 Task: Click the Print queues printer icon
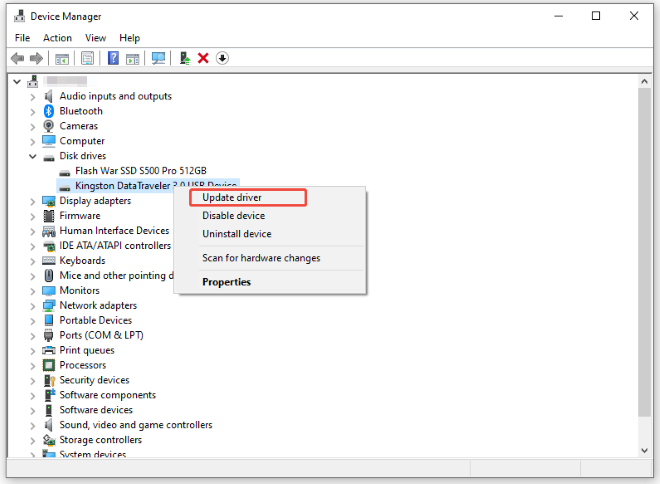coord(49,350)
